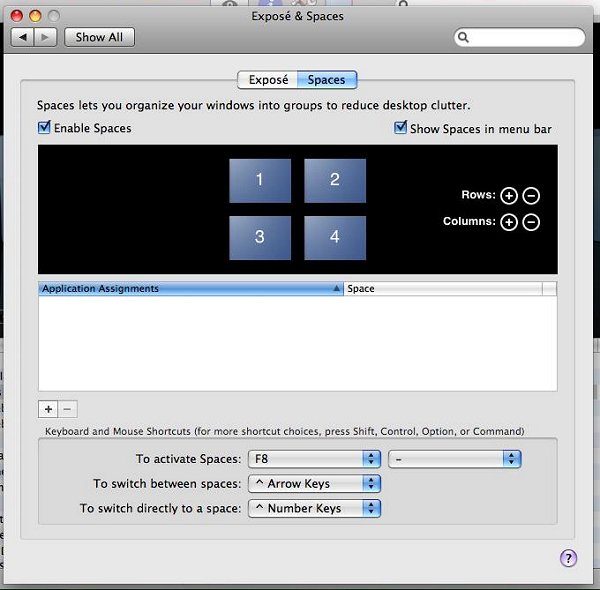This screenshot has width=600, height=590.
Task: Open the F8 activate Spaces dropdown
Action: [x=315, y=459]
